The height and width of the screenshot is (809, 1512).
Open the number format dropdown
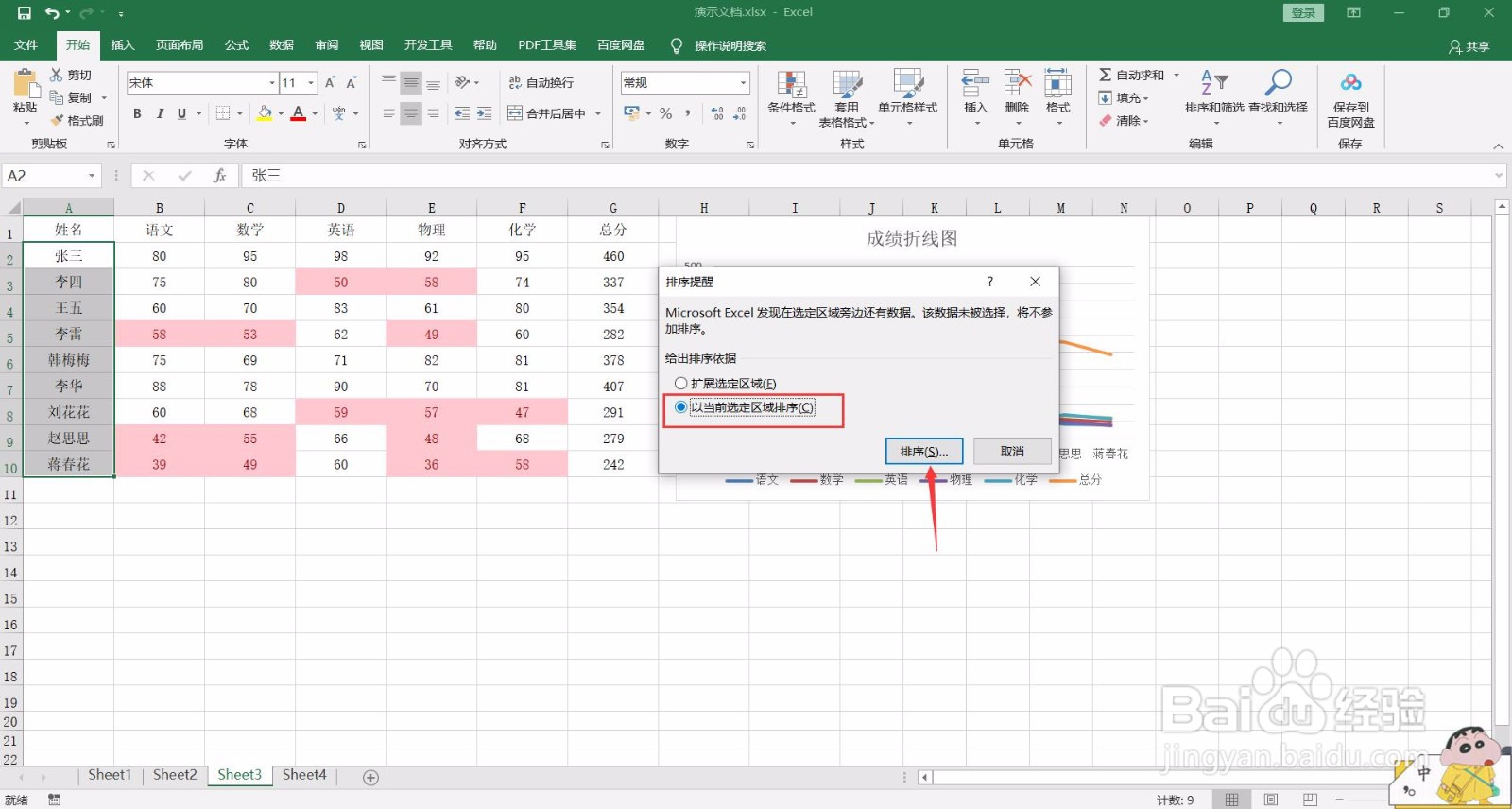coord(743,83)
